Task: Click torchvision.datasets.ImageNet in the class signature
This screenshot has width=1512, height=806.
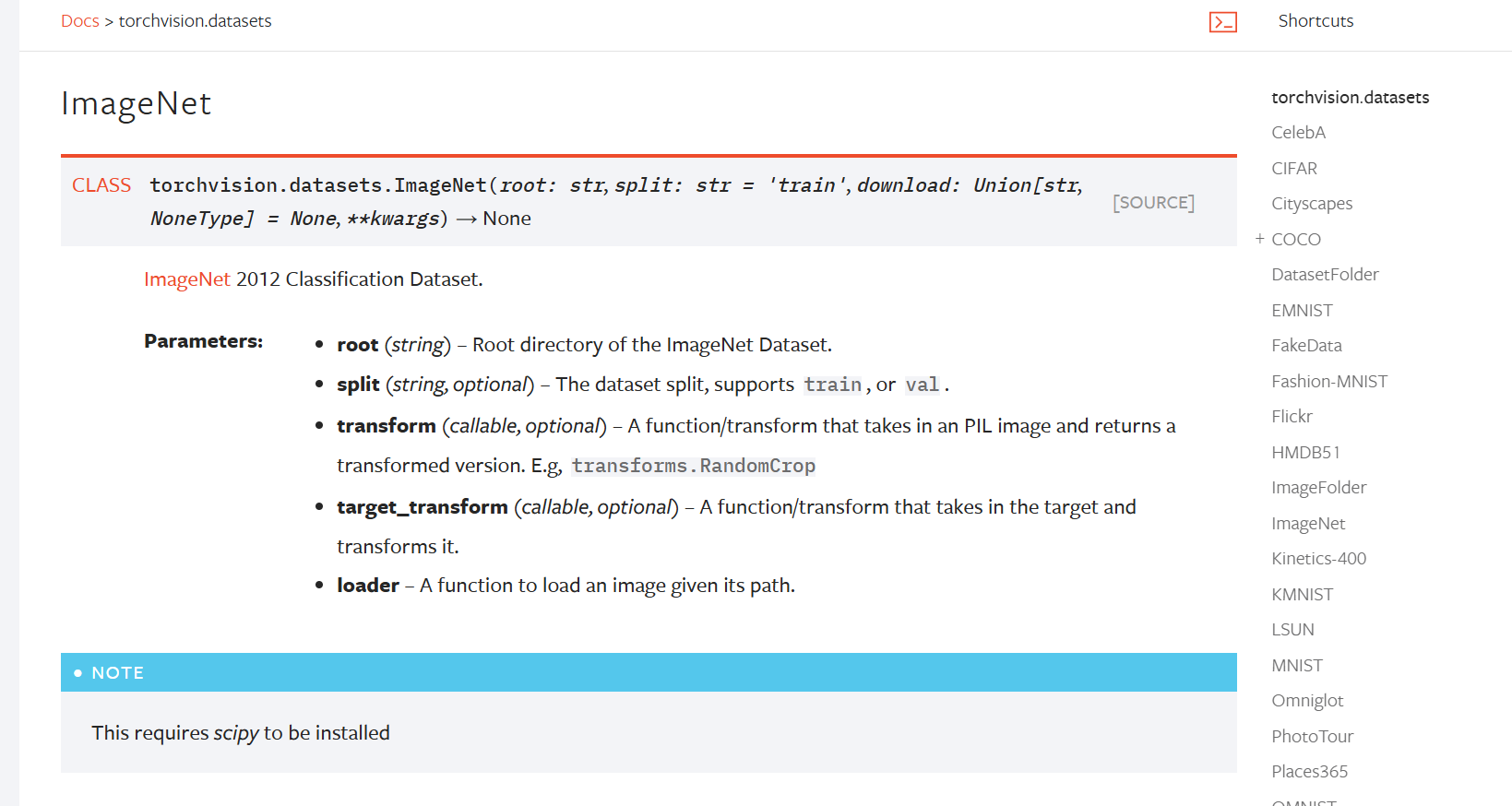Action: pyautogui.click(x=318, y=185)
